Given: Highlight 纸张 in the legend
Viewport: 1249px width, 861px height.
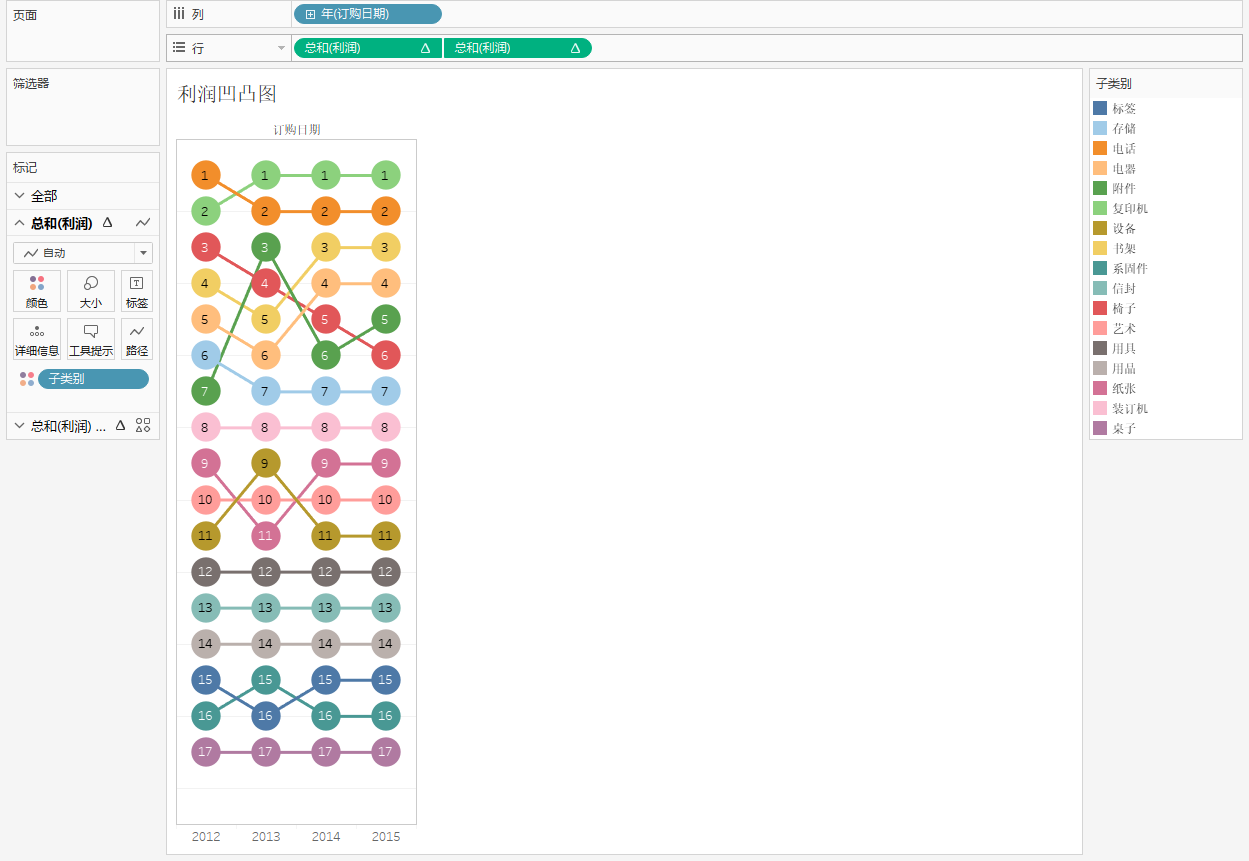Looking at the screenshot, I should coord(1124,388).
